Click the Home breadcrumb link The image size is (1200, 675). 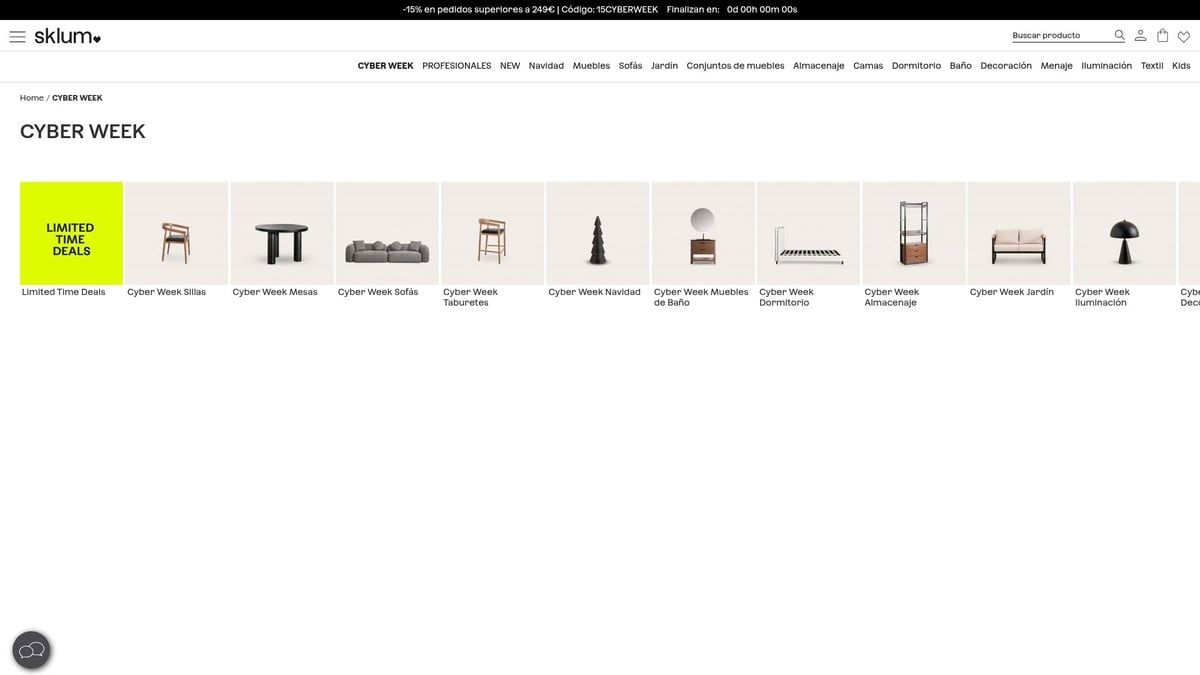(32, 98)
